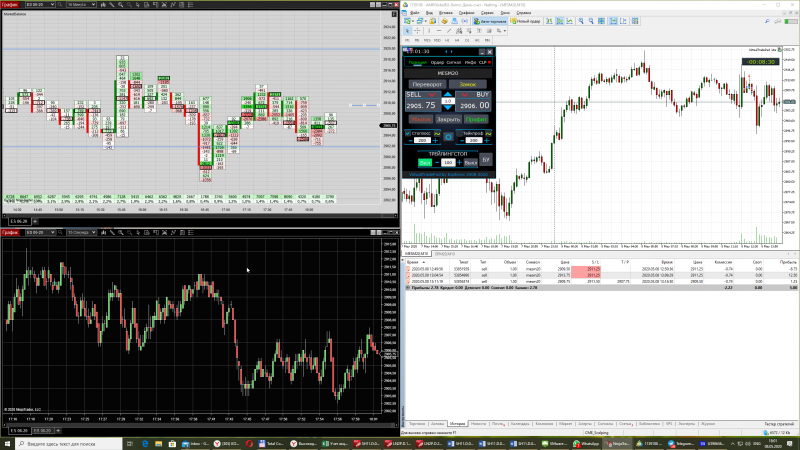Click Переворот button in trade pad
The width and height of the screenshot is (800, 450).
(x=427, y=84)
